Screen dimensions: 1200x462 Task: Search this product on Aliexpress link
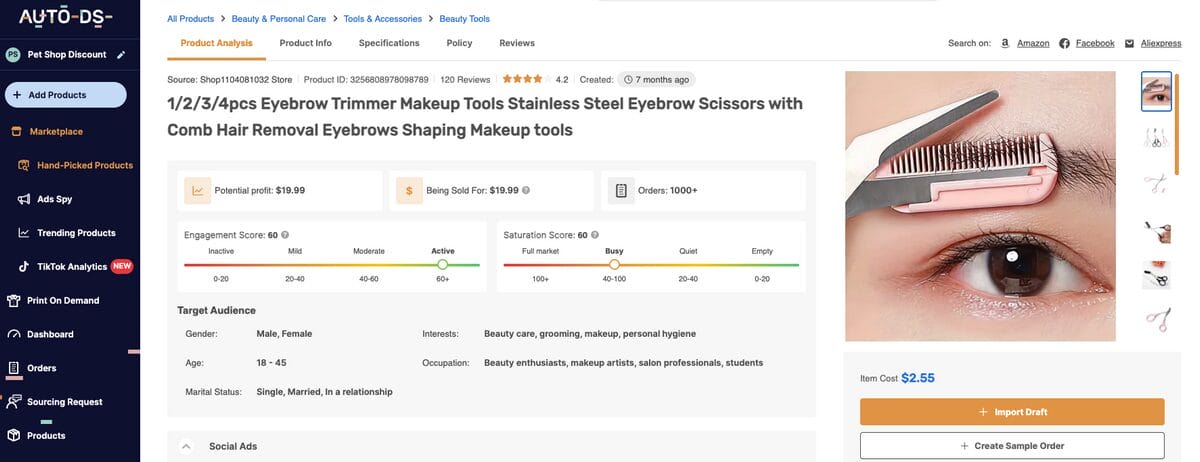tap(1161, 43)
